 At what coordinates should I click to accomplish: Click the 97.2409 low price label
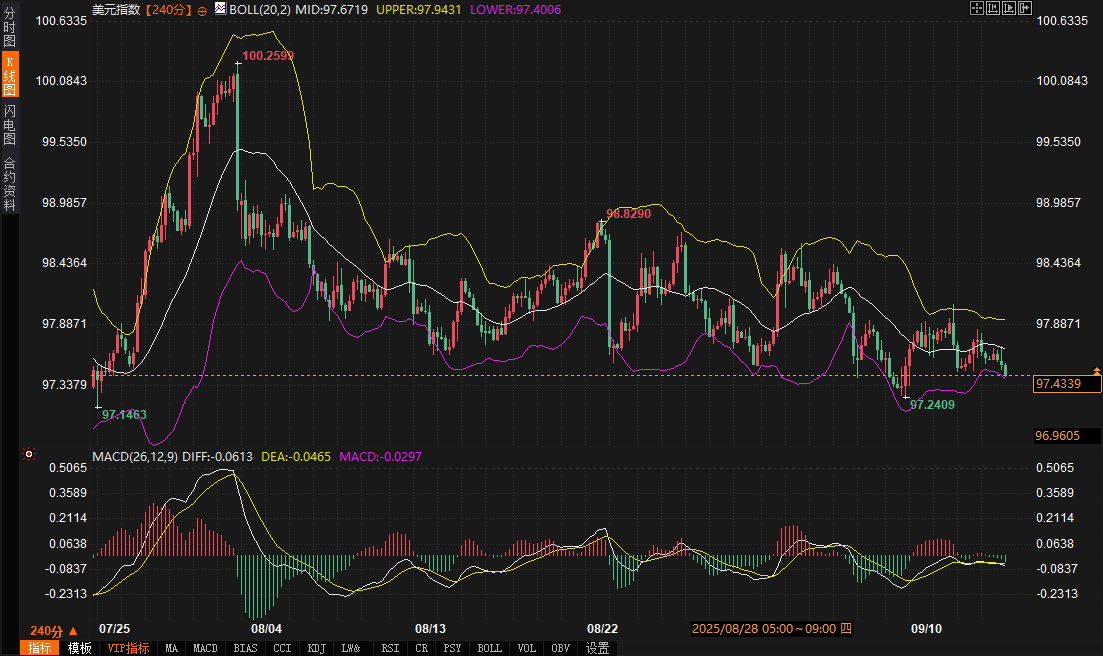coord(932,404)
